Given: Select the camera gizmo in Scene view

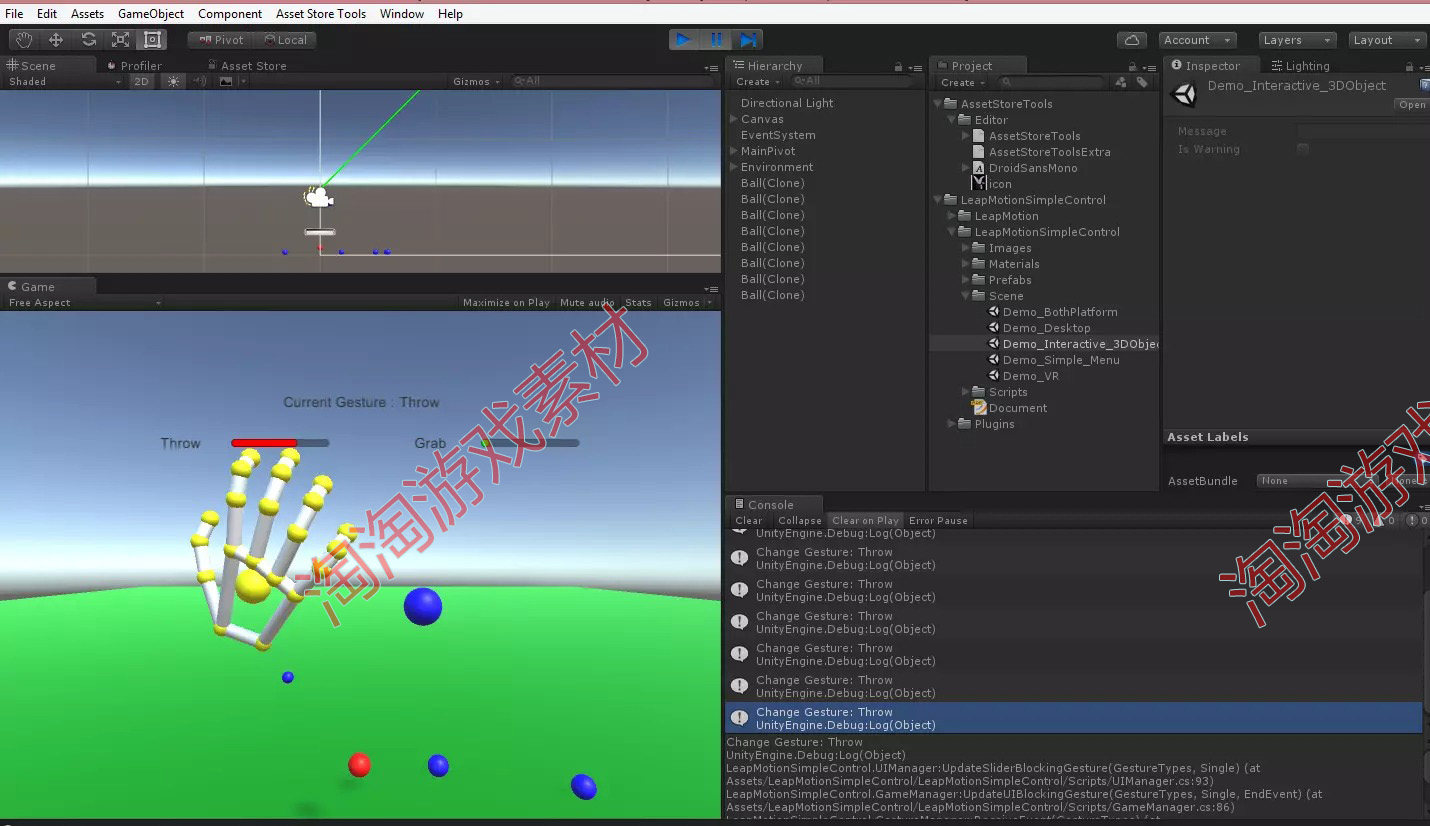Looking at the screenshot, I should pos(318,197).
